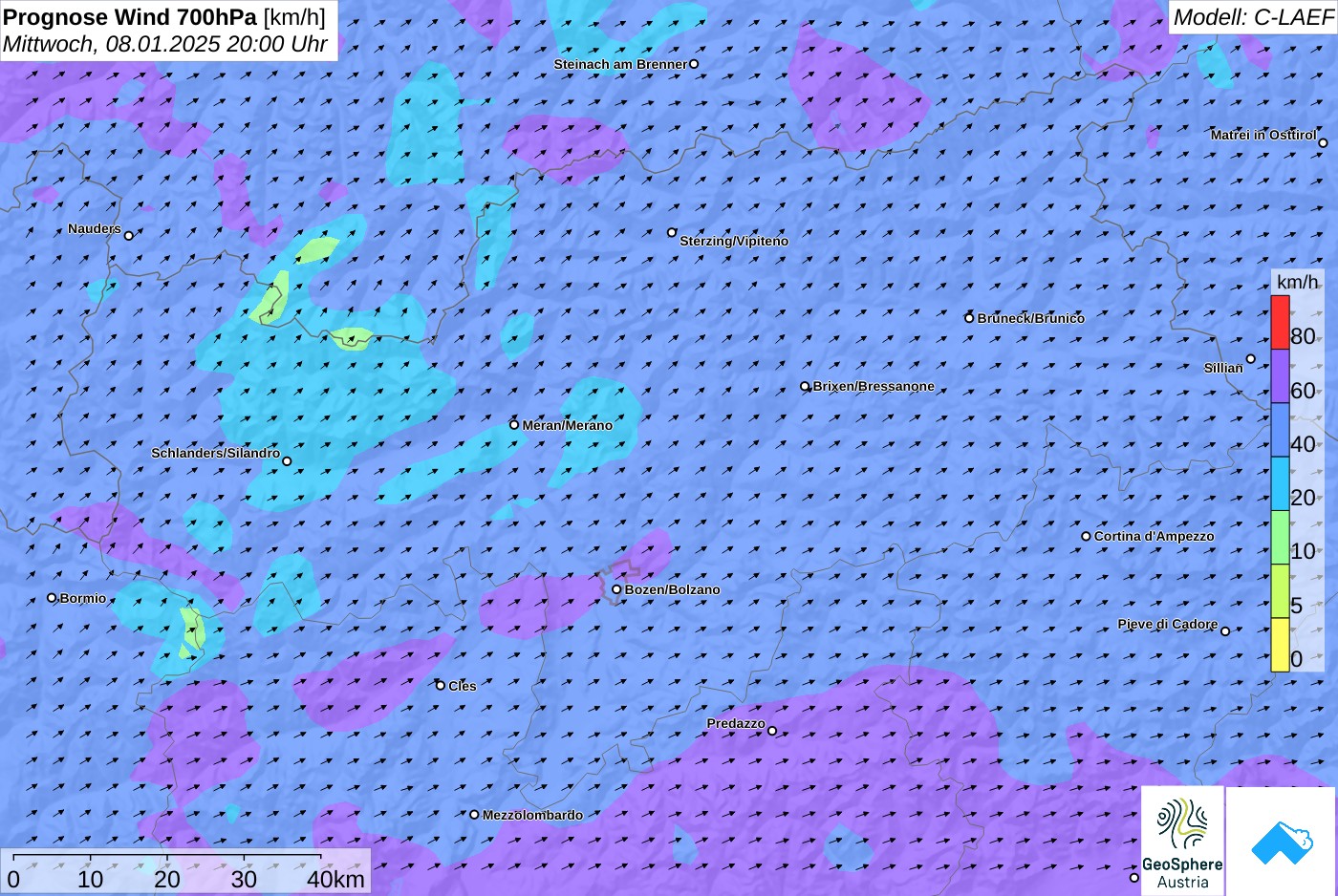Image resolution: width=1338 pixels, height=896 pixels.
Task: Click the green 10–20 km/h legend swatch
Action: [x=1280, y=537]
